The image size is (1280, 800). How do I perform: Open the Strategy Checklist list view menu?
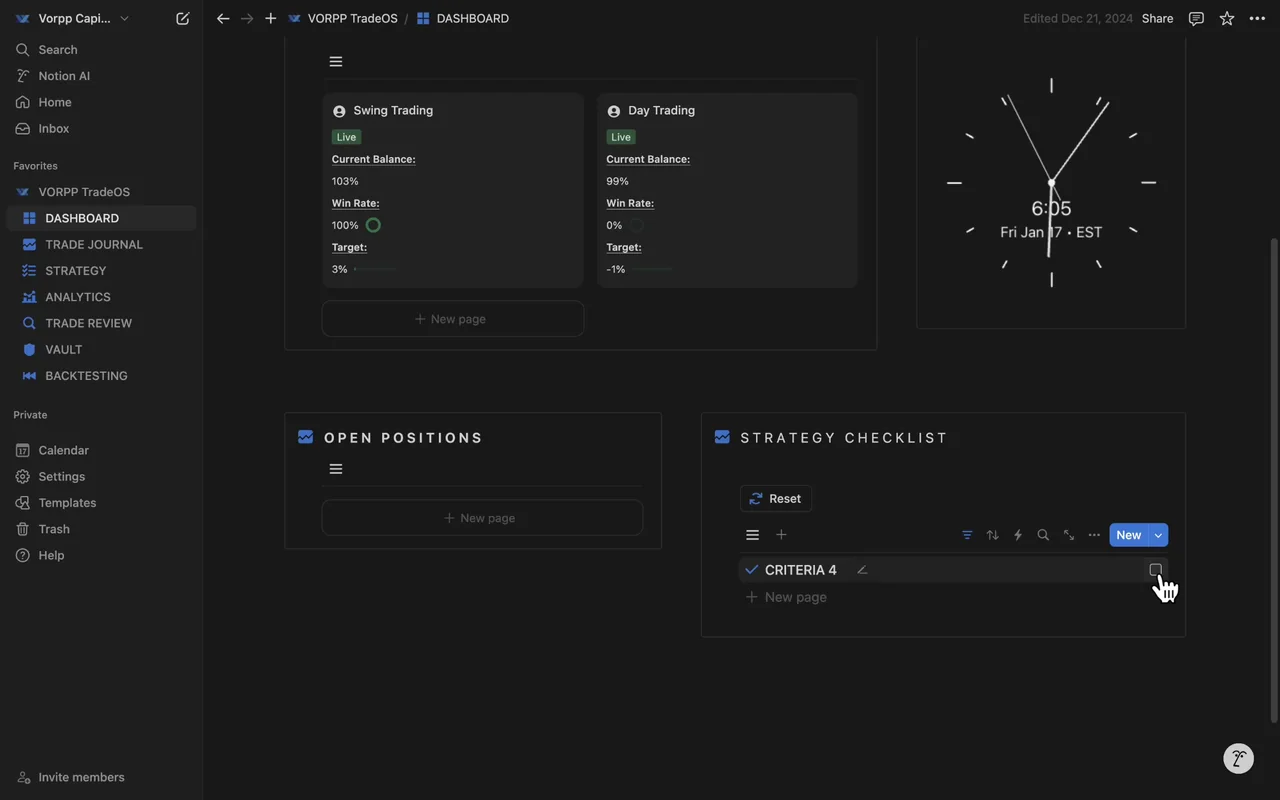pos(753,535)
